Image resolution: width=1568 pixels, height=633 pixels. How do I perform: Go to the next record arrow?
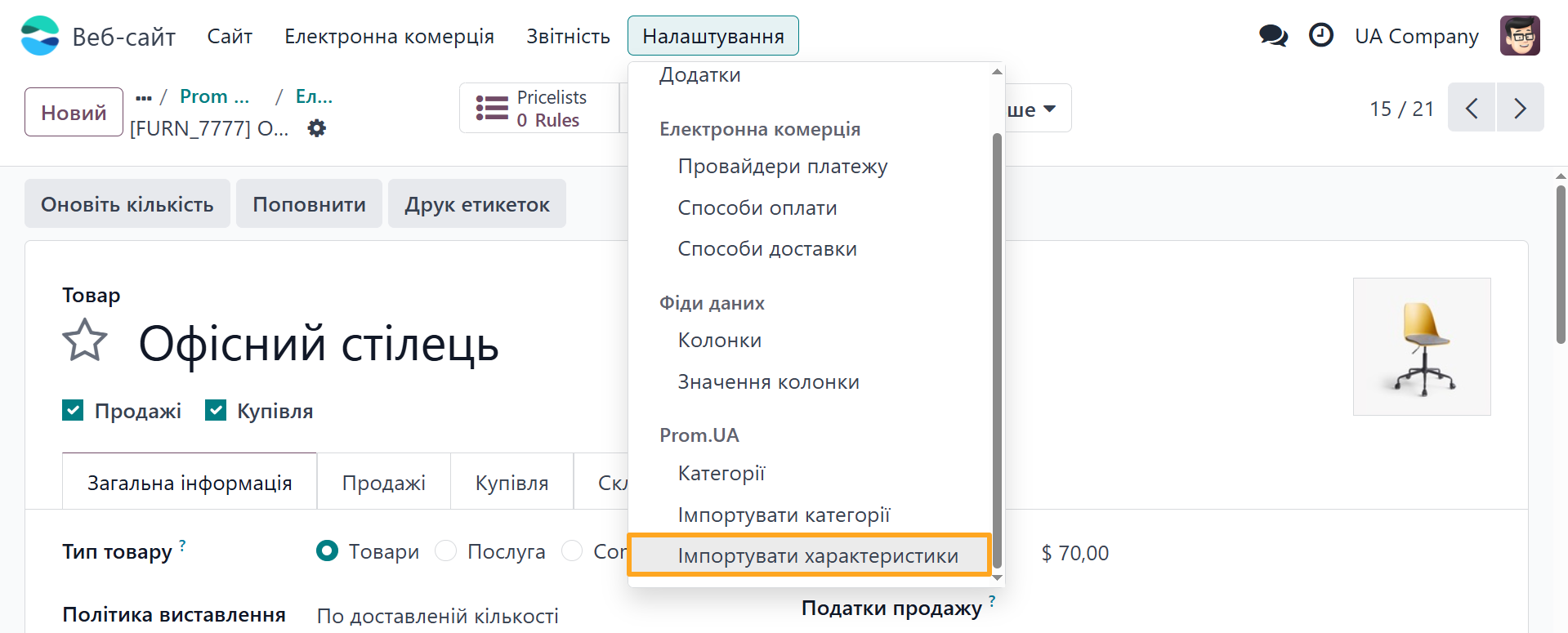1519,108
